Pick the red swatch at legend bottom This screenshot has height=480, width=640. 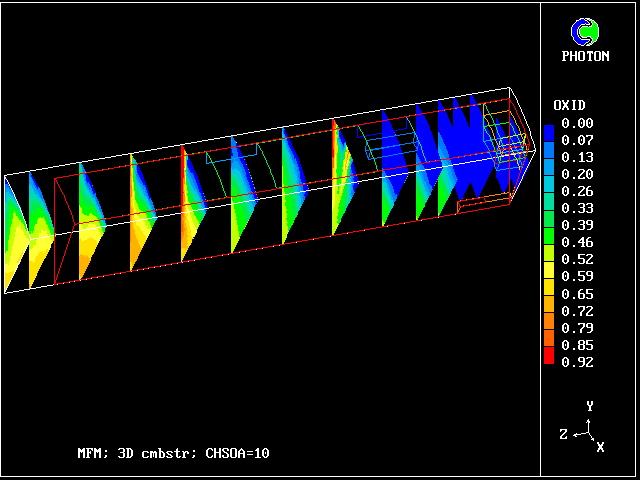click(549, 361)
